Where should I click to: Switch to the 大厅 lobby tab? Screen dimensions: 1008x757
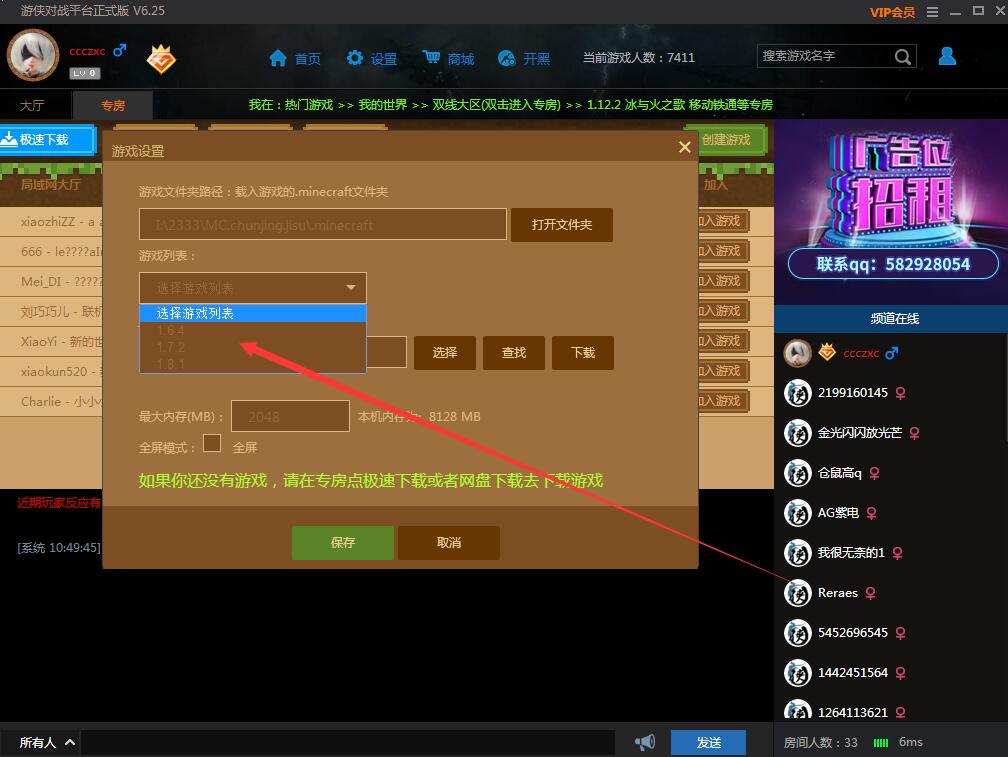click(32, 105)
